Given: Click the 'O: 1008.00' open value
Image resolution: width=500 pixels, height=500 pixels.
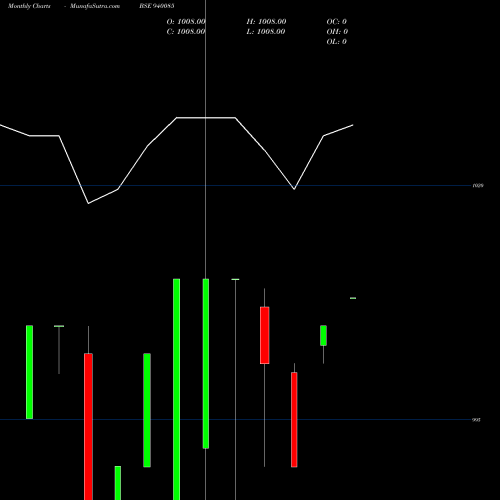Looking at the screenshot, I should click(186, 22).
